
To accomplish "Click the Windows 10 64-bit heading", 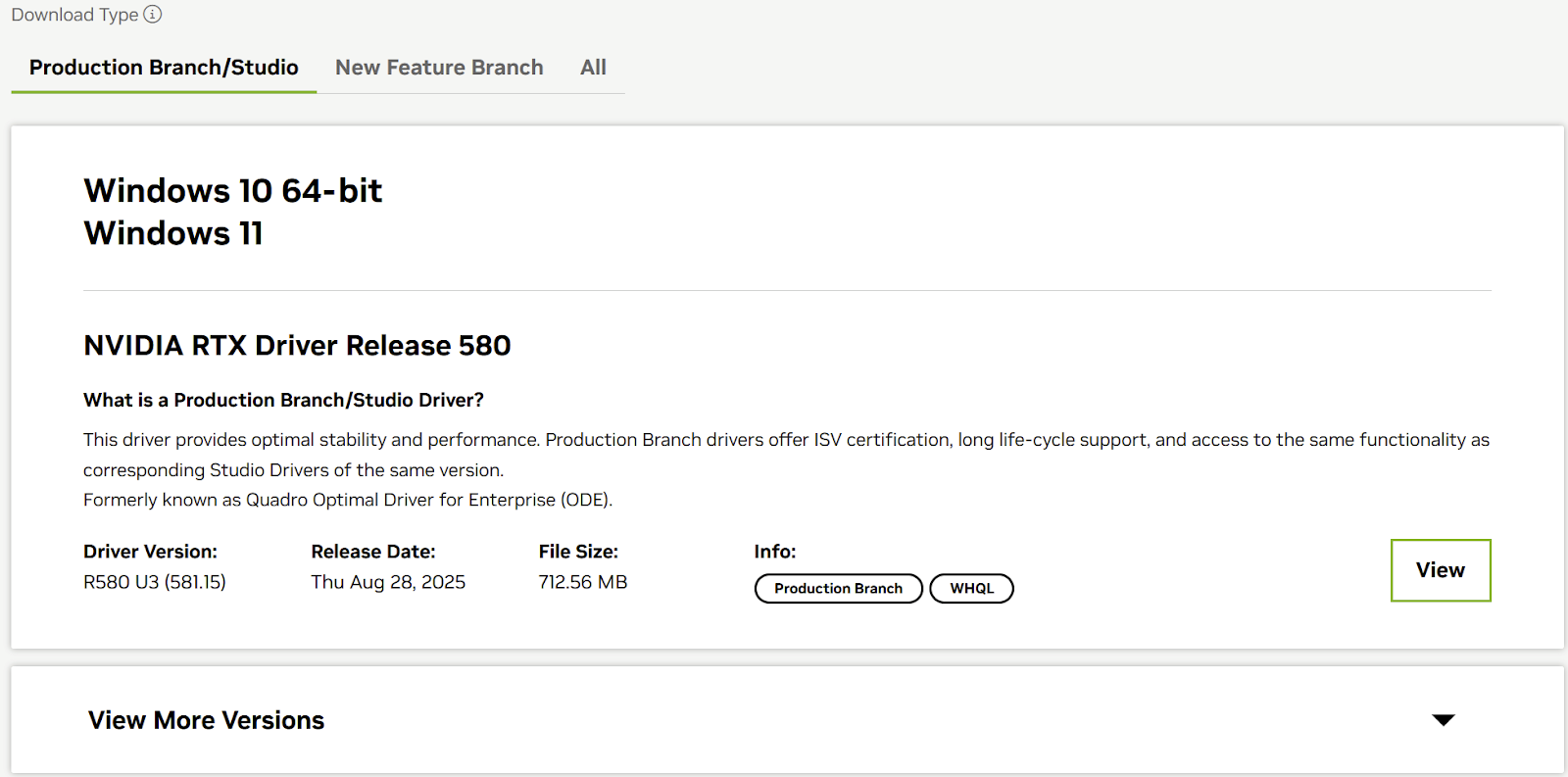I will pyautogui.click(x=232, y=190).
